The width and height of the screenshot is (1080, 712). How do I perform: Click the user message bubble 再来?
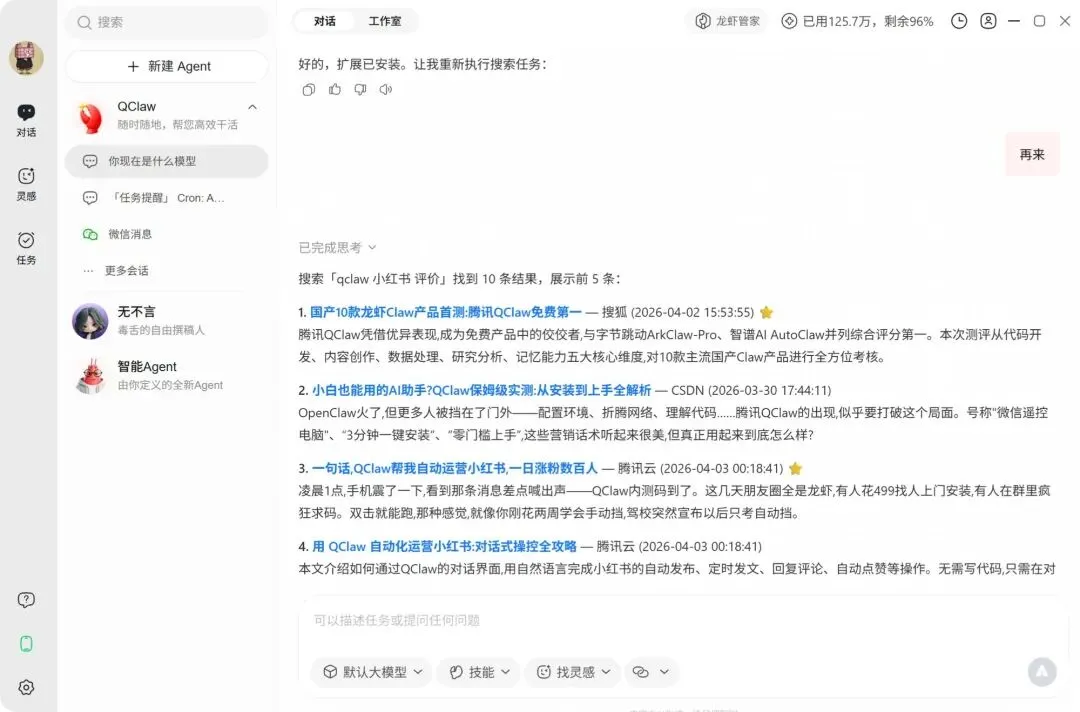[x=1032, y=154]
